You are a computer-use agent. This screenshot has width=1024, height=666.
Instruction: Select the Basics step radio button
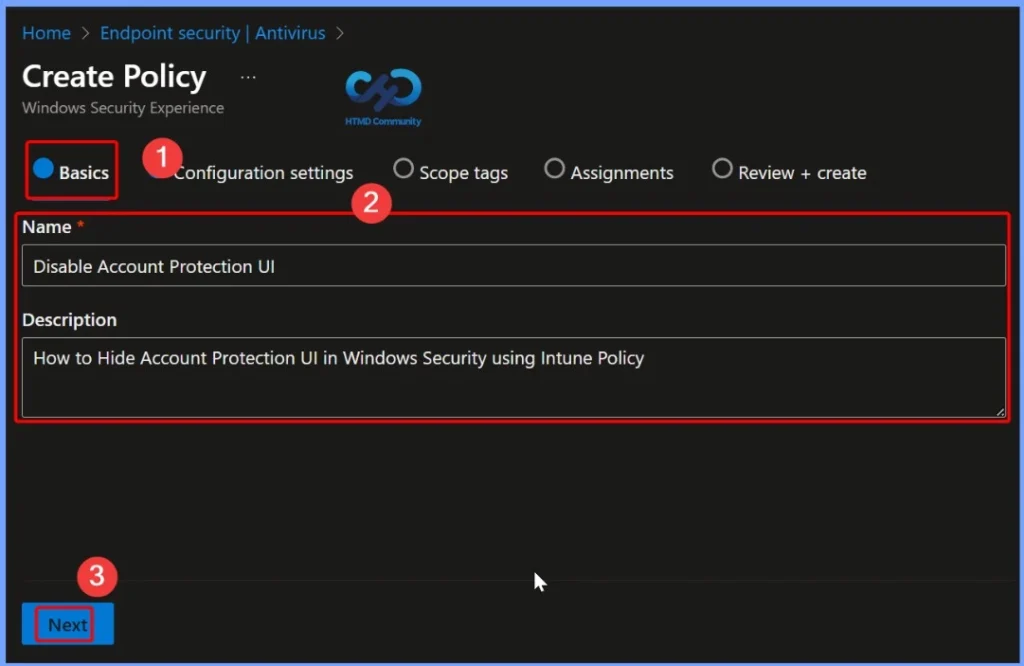coord(42,169)
